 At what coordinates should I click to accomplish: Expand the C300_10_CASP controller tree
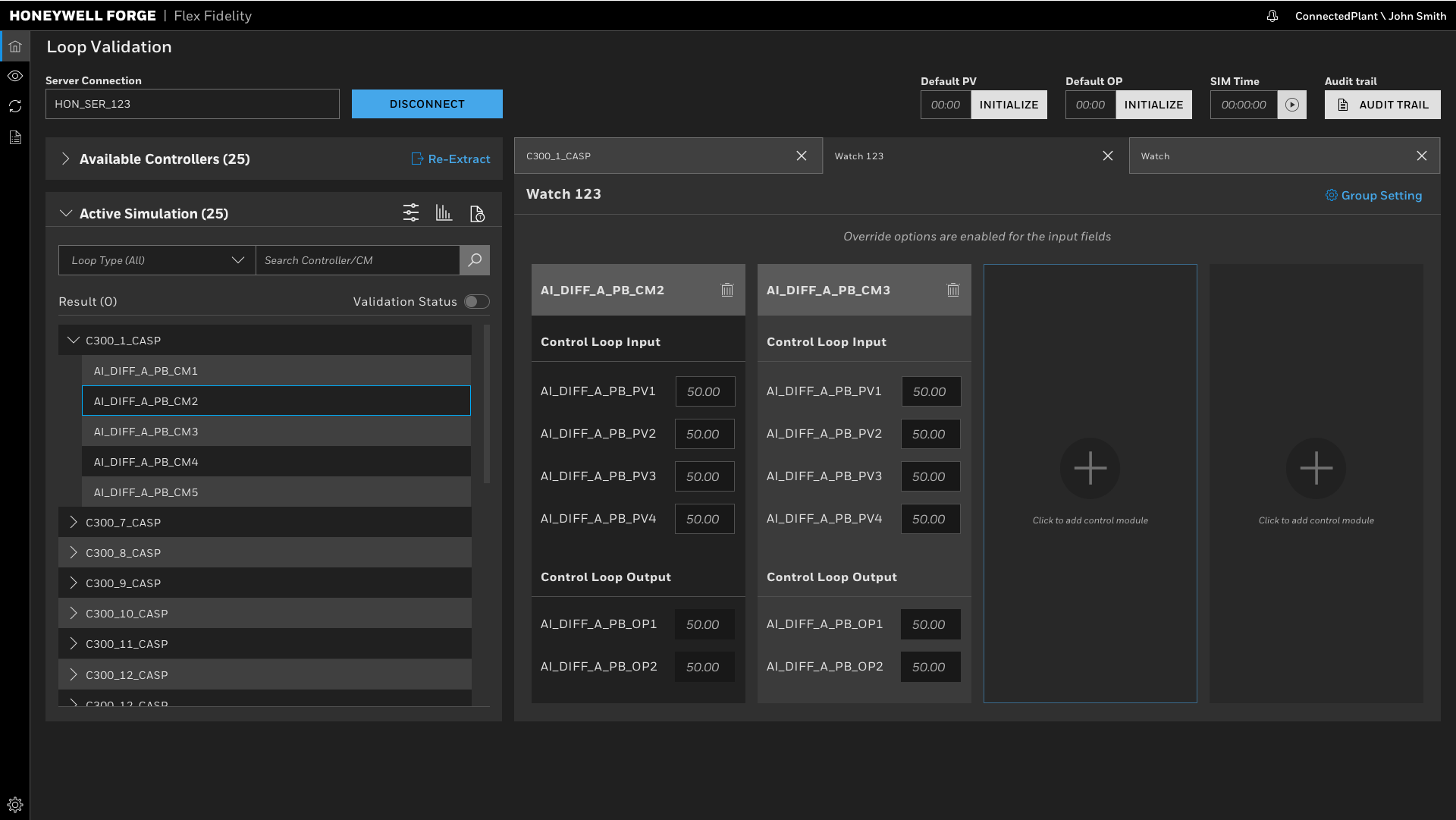(x=73, y=612)
